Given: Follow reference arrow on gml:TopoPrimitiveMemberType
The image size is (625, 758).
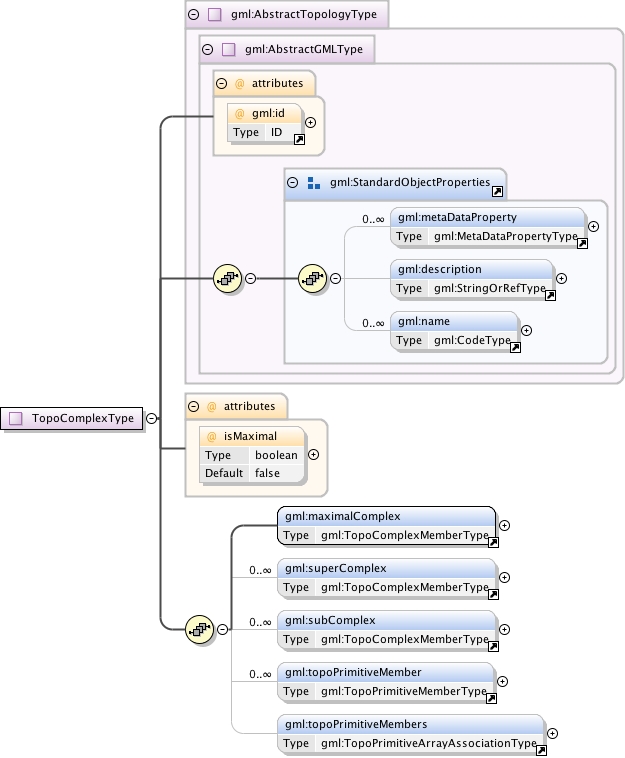Looking at the screenshot, I should click(491, 699).
